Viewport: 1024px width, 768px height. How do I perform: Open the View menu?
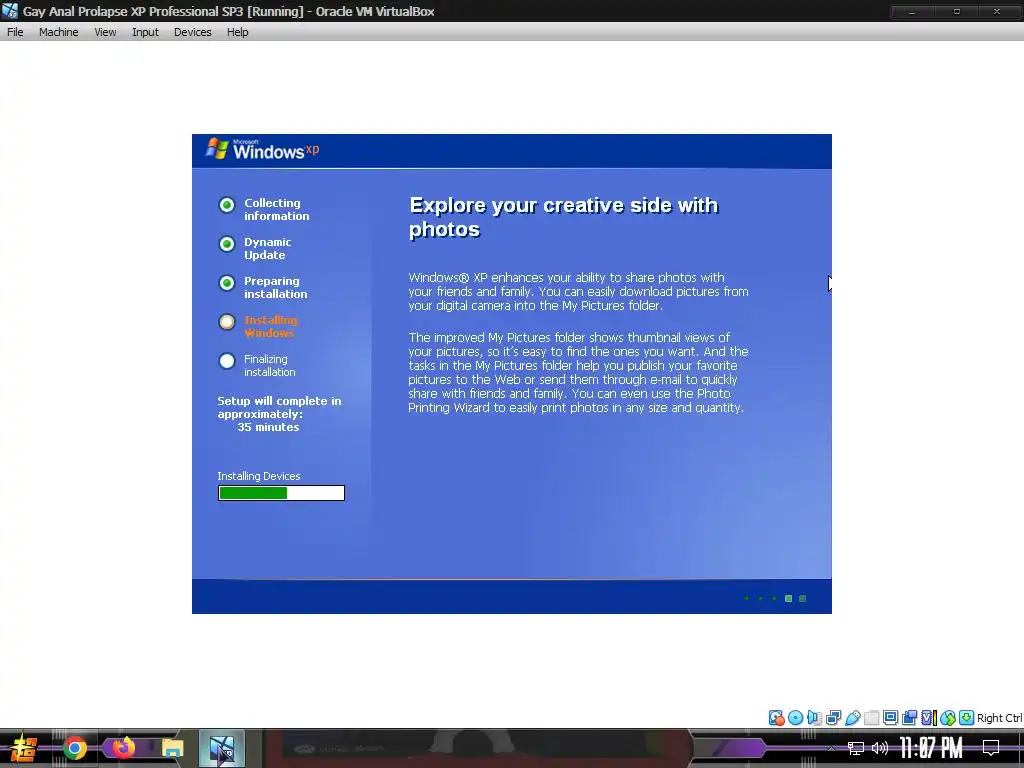click(x=105, y=32)
